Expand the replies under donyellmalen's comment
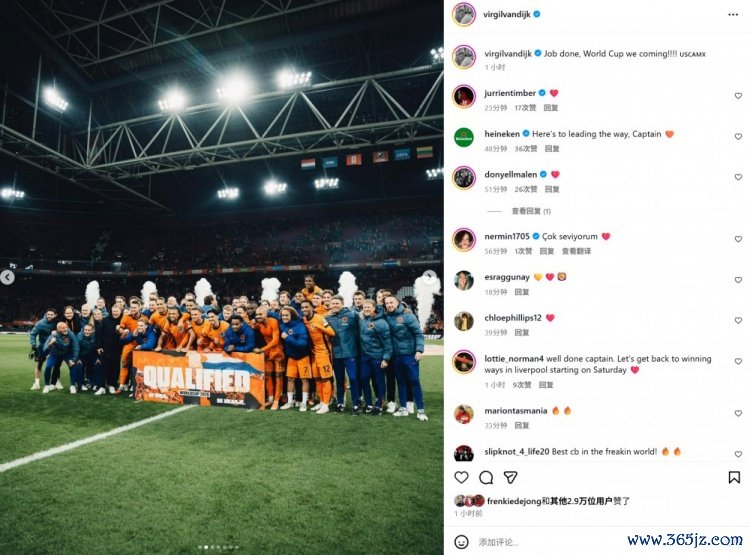Image resolution: width=750 pixels, height=555 pixels. click(531, 211)
